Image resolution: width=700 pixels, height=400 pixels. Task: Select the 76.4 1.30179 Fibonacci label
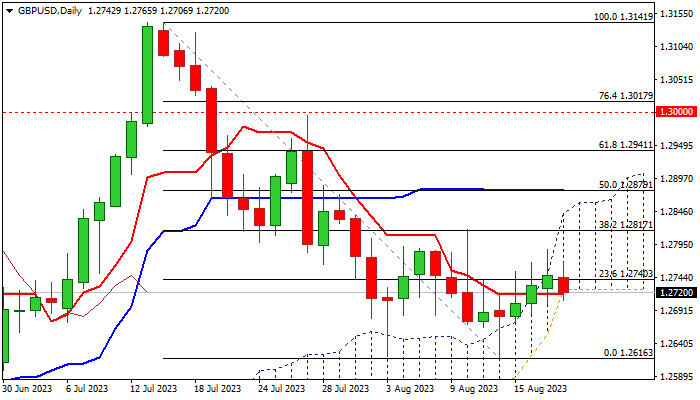625,96
